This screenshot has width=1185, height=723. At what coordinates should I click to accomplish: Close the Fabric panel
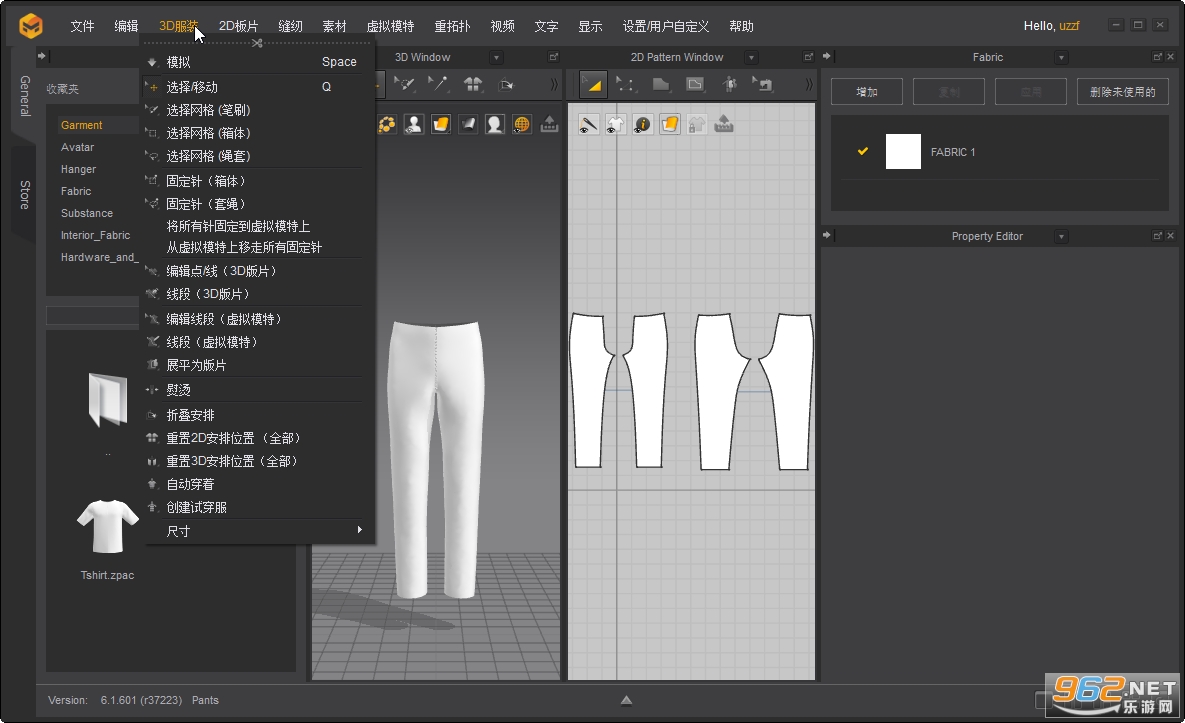1171,57
